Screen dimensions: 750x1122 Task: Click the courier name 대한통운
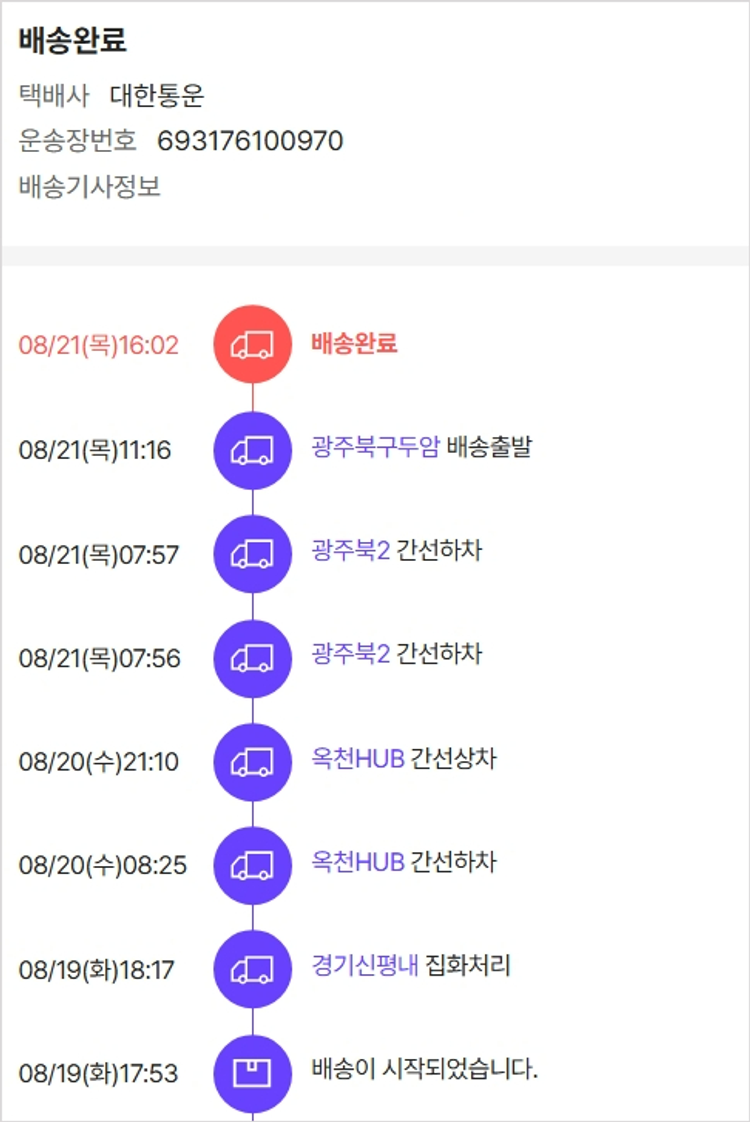[x=157, y=96]
